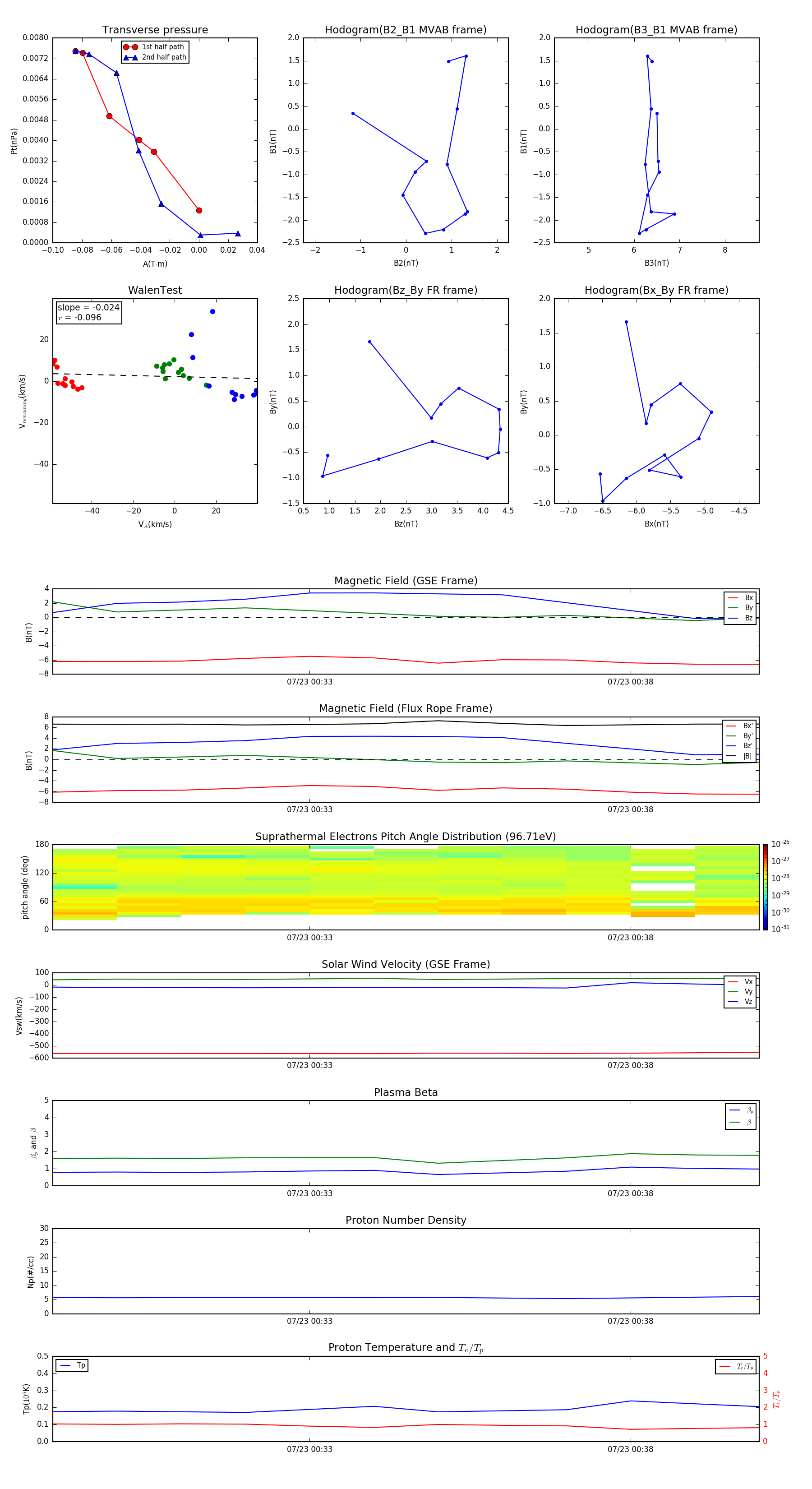Click the Hodogram(B2_B1 MVAB frame) title
The height and width of the screenshot is (1489, 812).
point(406,30)
